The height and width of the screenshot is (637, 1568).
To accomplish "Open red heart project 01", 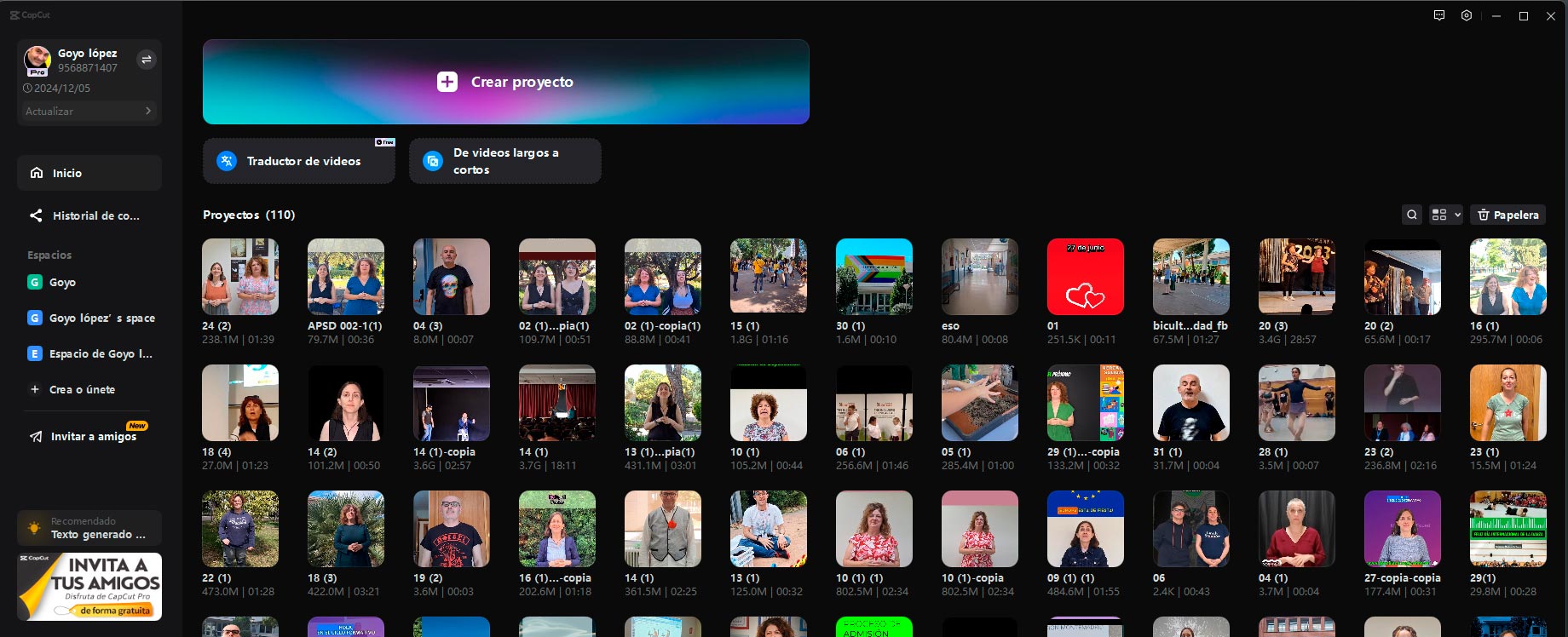I will (x=1086, y=277).
